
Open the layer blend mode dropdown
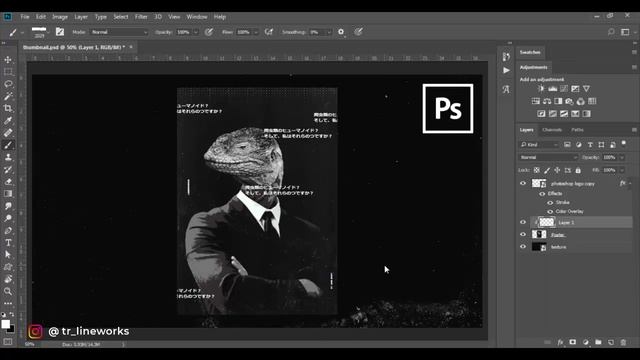pyautogui.click(x=548, y=158)
